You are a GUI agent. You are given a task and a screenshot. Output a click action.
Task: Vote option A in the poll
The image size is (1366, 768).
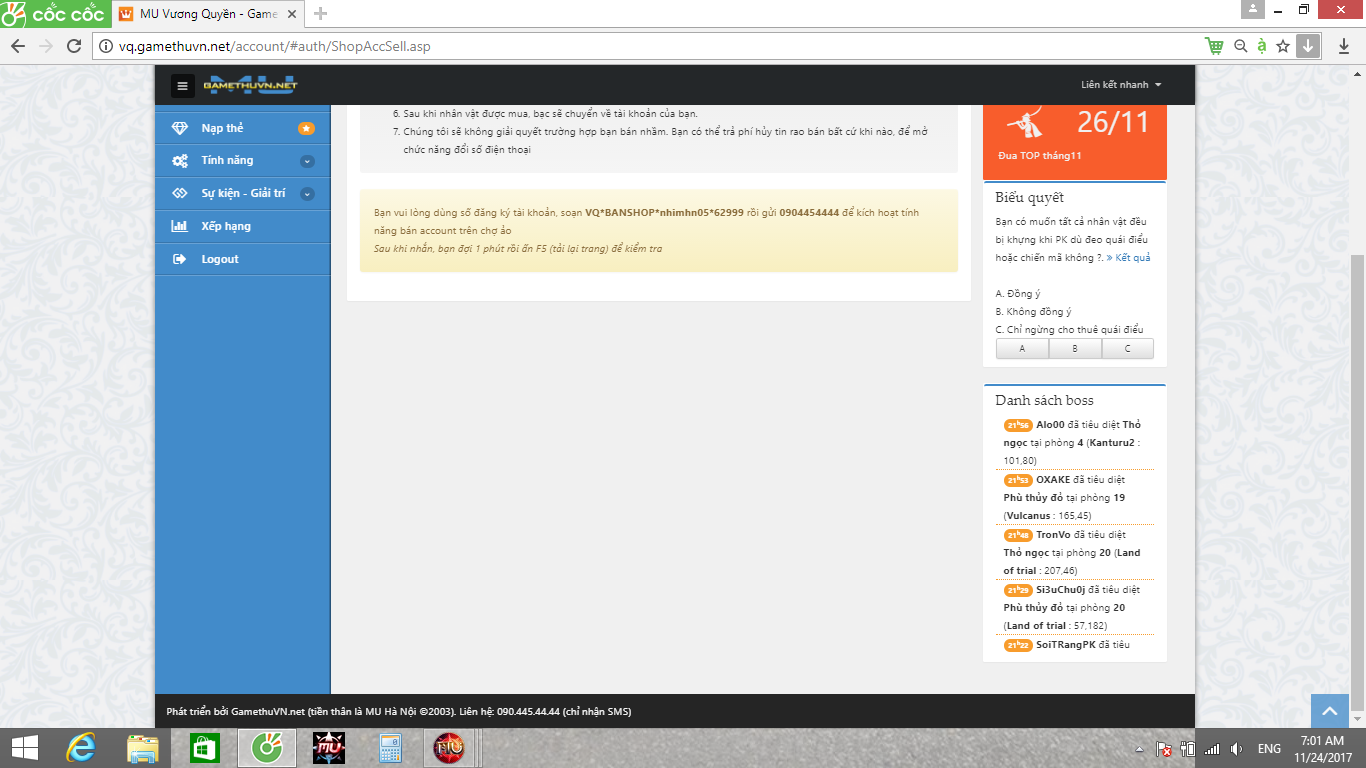click(x=1022, y=349)
